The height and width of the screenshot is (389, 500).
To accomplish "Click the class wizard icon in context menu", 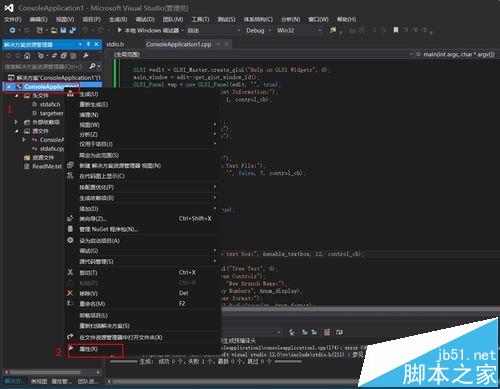I will [70, 219].
